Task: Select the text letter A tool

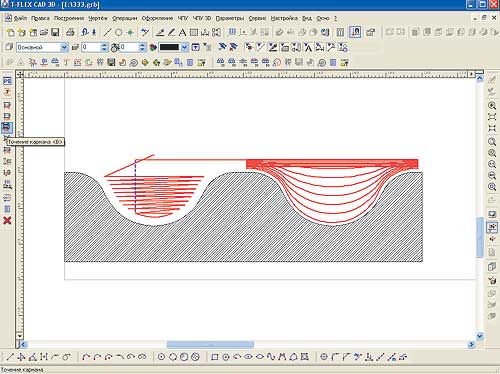Action: (182, 32)
